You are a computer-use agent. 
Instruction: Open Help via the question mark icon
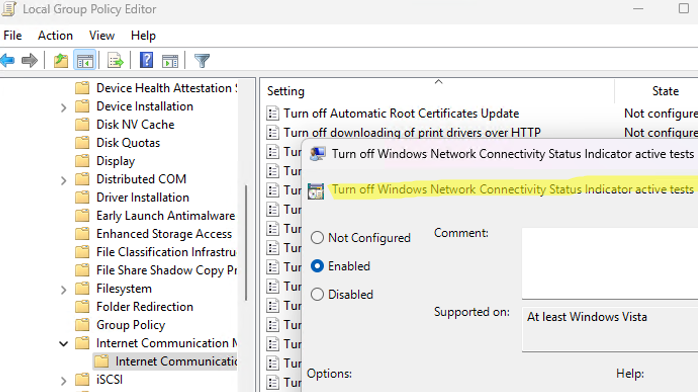pyautogui.click(x=146, y=60)
